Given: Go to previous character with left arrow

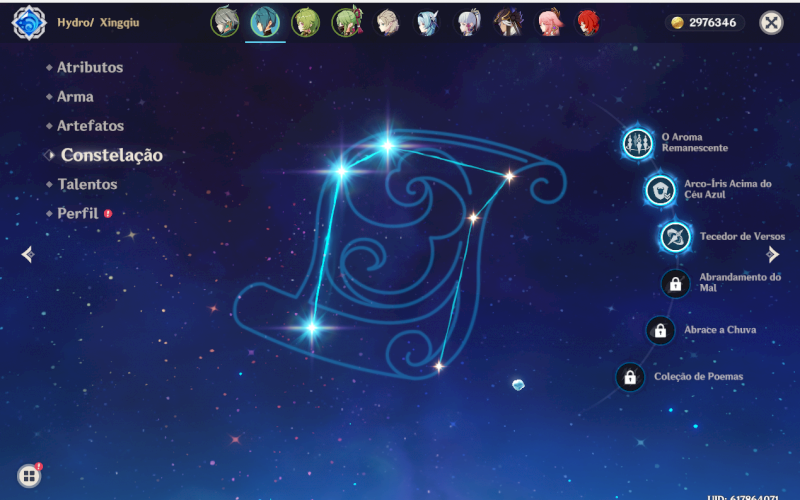Looking at the screenshot, I should [x=28, y=255].
